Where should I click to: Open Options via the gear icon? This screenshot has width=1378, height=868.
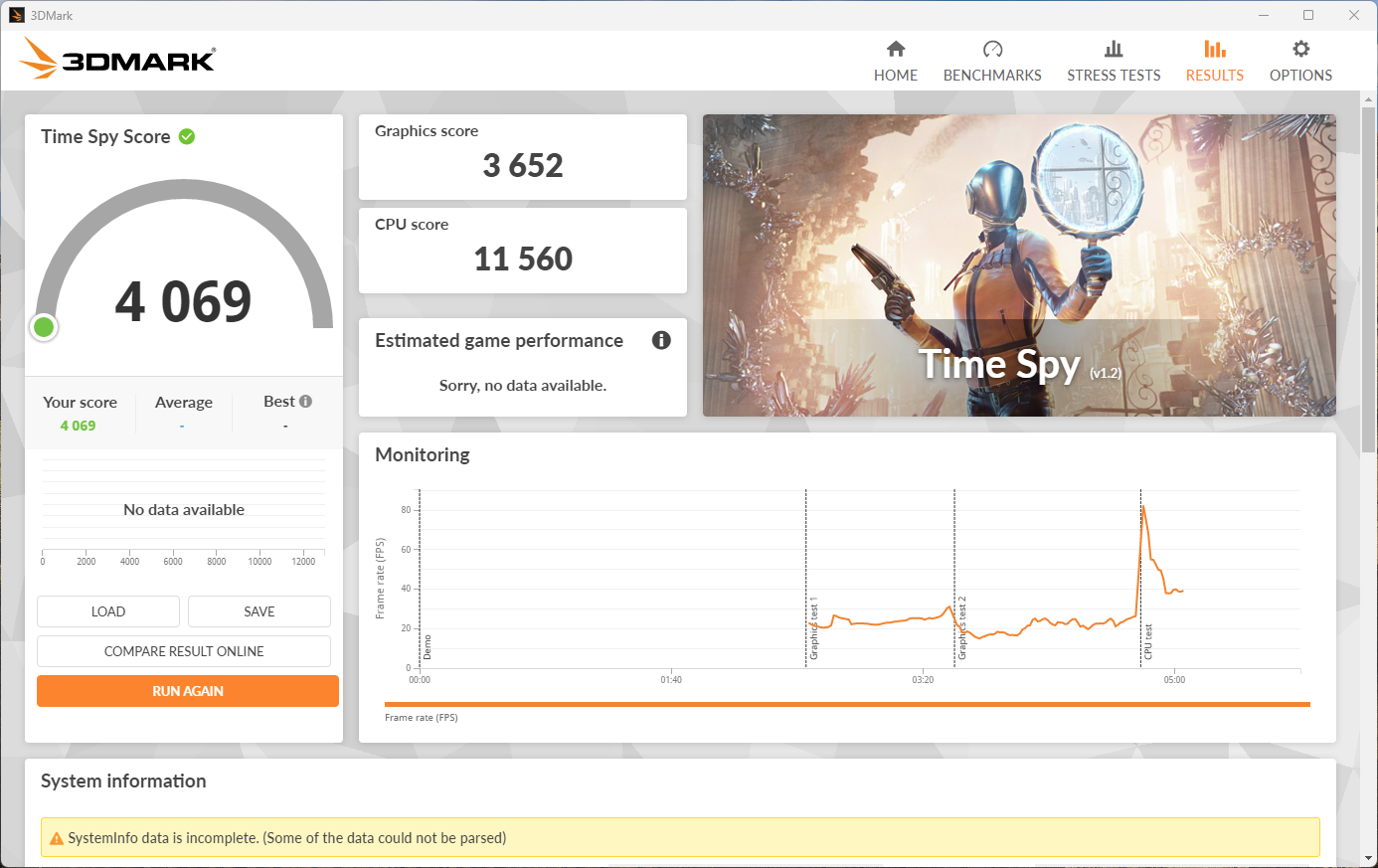(1300, 49)
